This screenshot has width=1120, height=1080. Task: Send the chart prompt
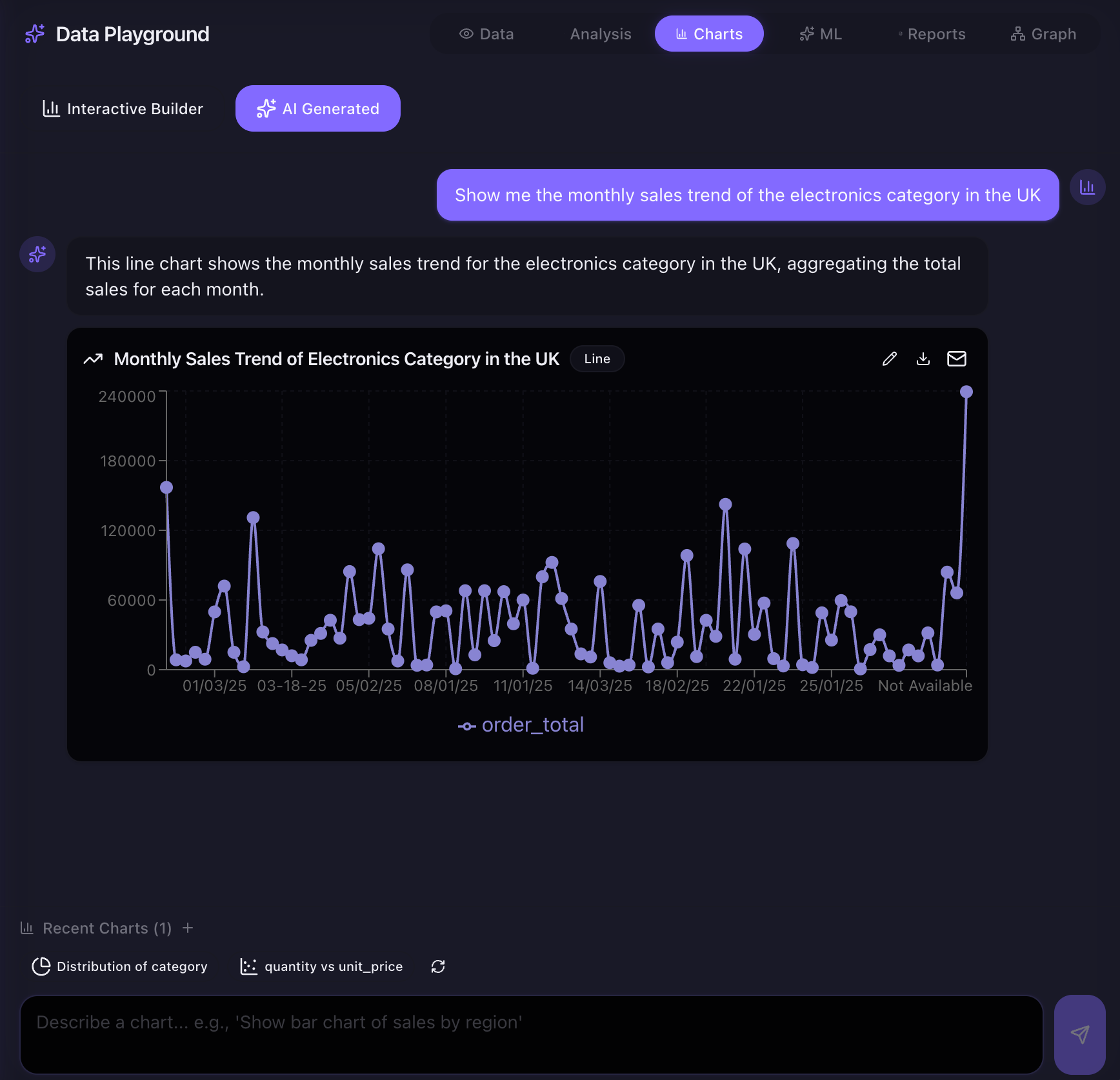click(x=1080, y=1035)
